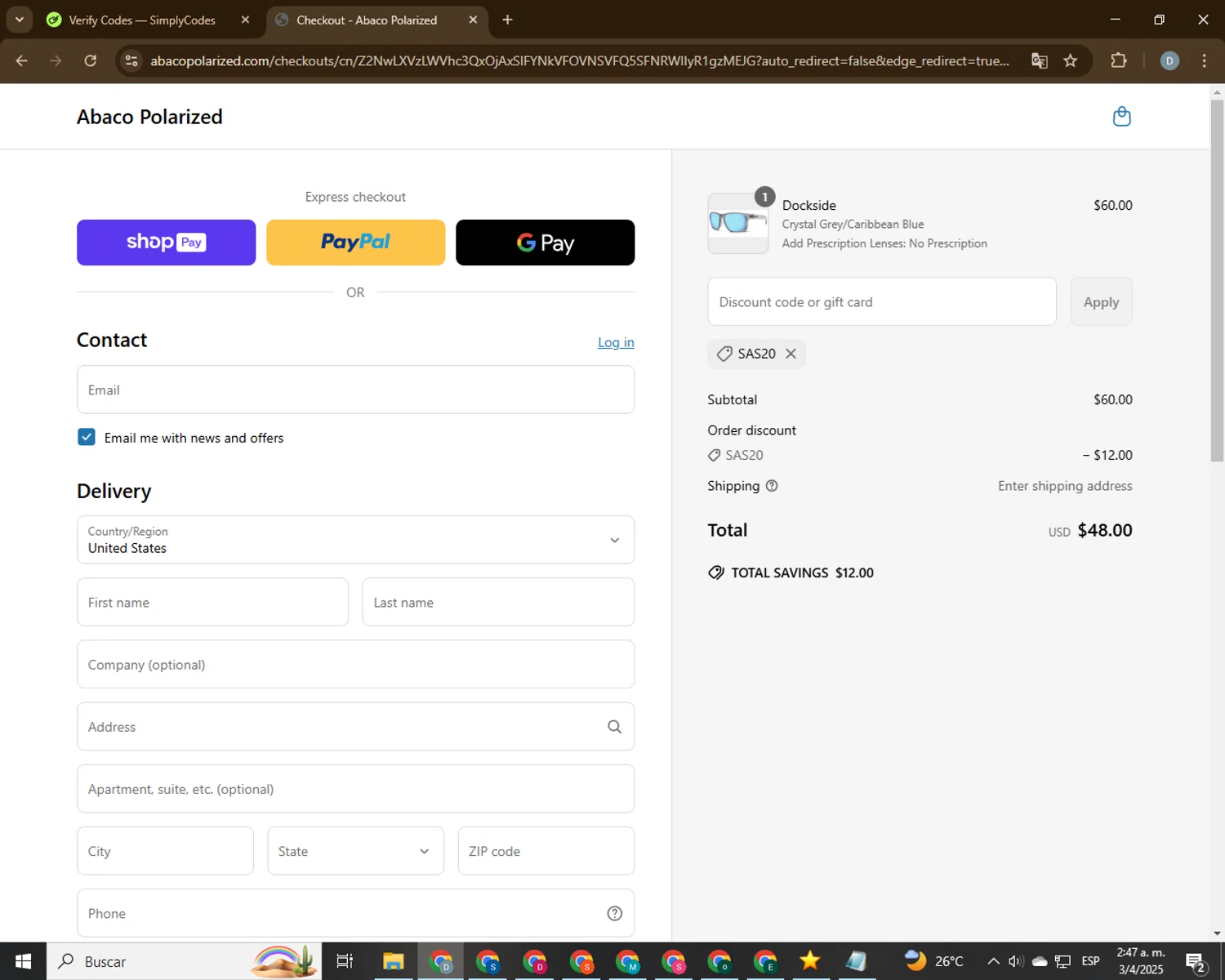Close the Verify Codes SimplyCodes tab
Viewport: 1225px width, 980px height.
pyautogui.click(x=245, y=20)
